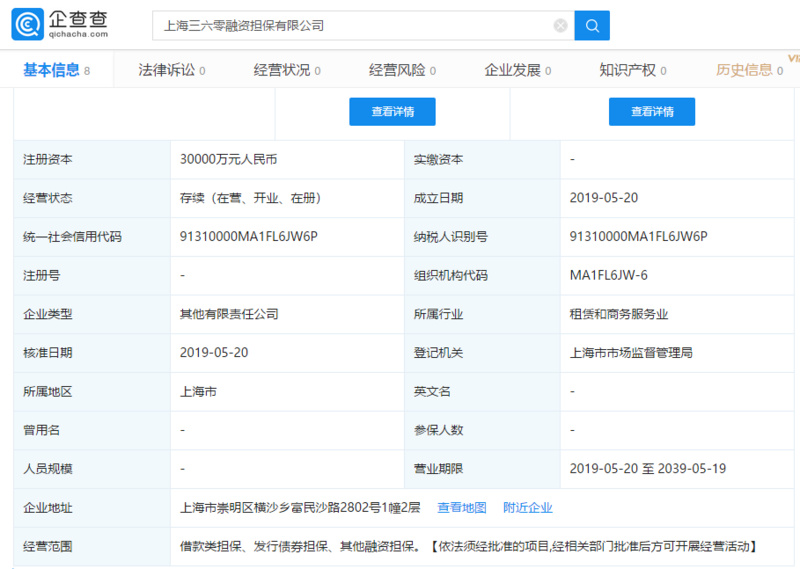Click the 附近企业 link
The height and width of the screenshot is (569, 800).
click(x=528, y=508)
